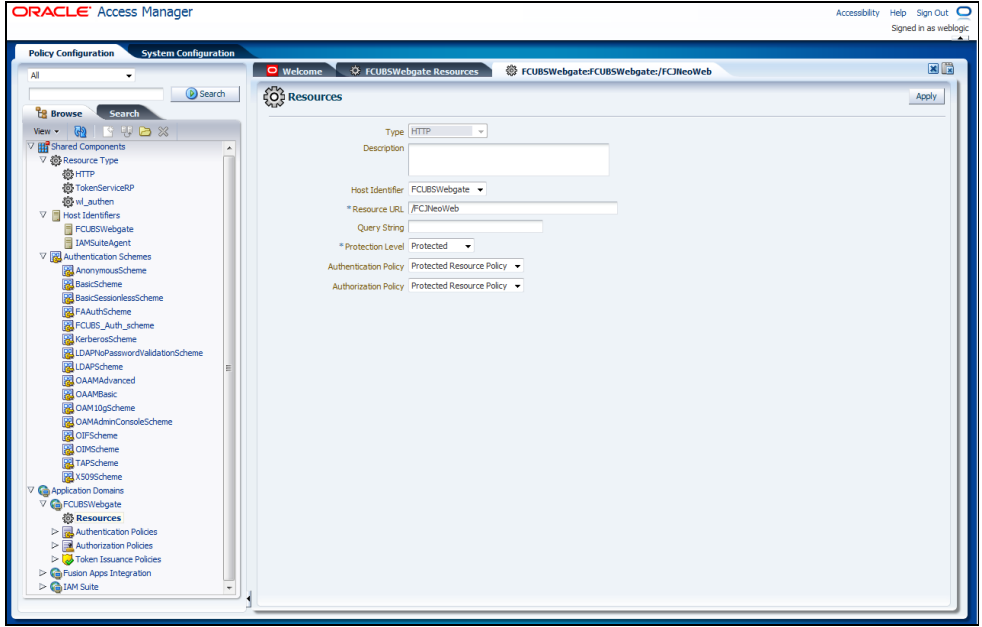Click the OAMAdminConsoleScheme icon
This screenshot has width=982, height=627.
tap(68, 422)
